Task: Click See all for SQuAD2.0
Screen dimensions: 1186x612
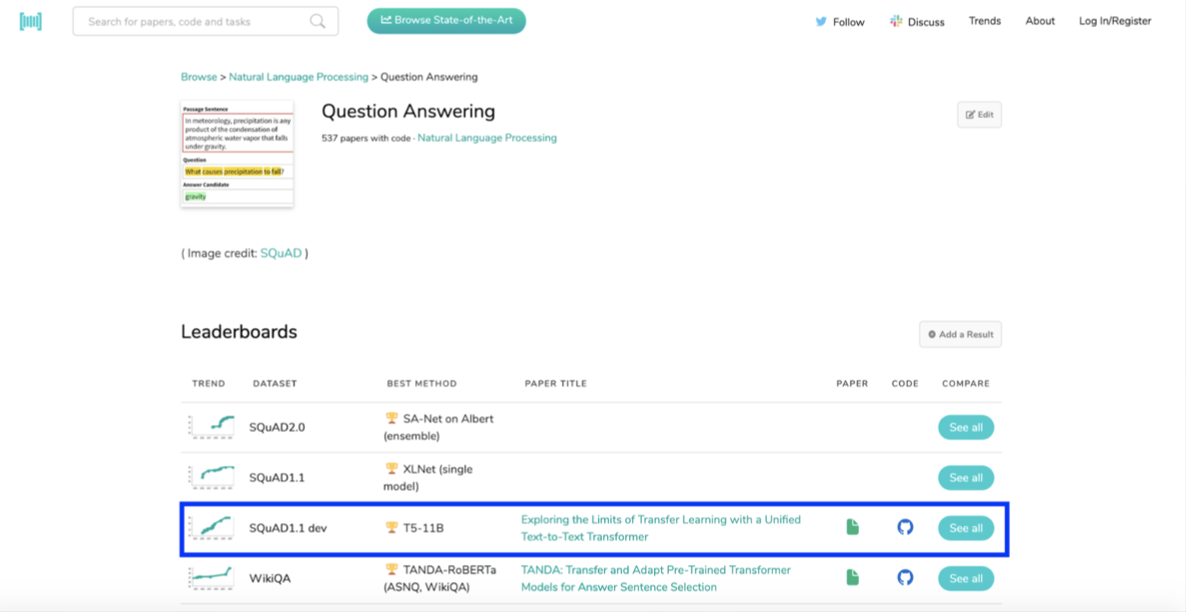Action: coord(966,427)
